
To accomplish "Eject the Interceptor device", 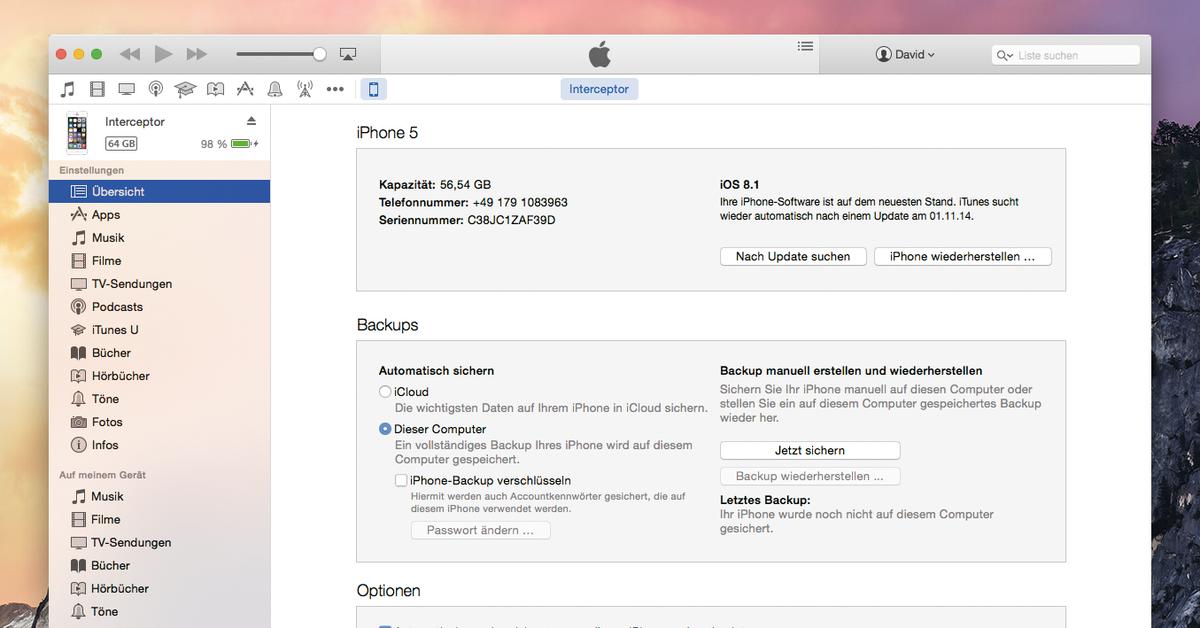I will [x=251, y=121].
